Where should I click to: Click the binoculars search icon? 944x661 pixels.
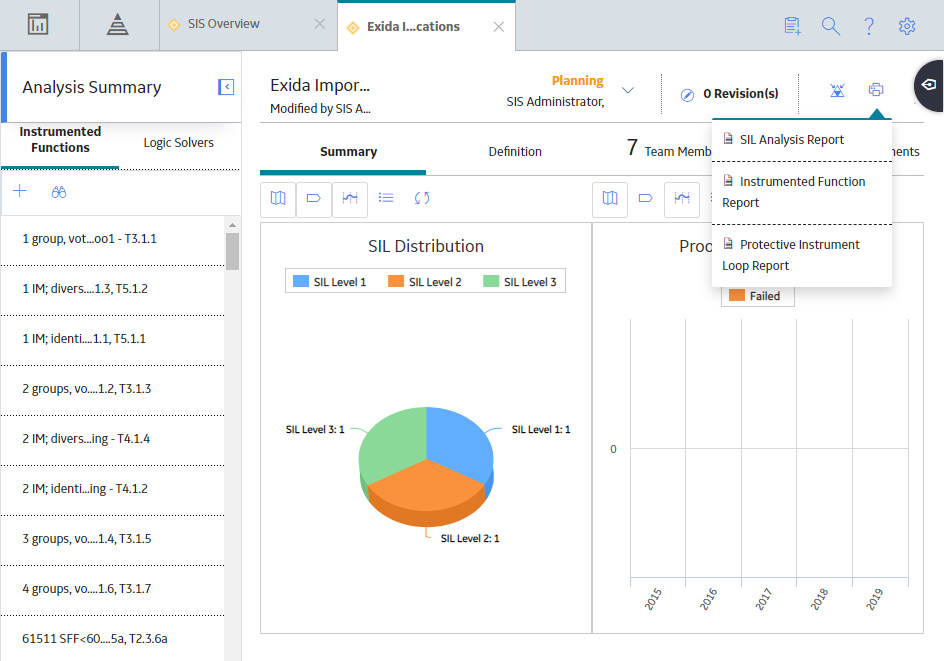pyautogui.click(x=58, y=192)
